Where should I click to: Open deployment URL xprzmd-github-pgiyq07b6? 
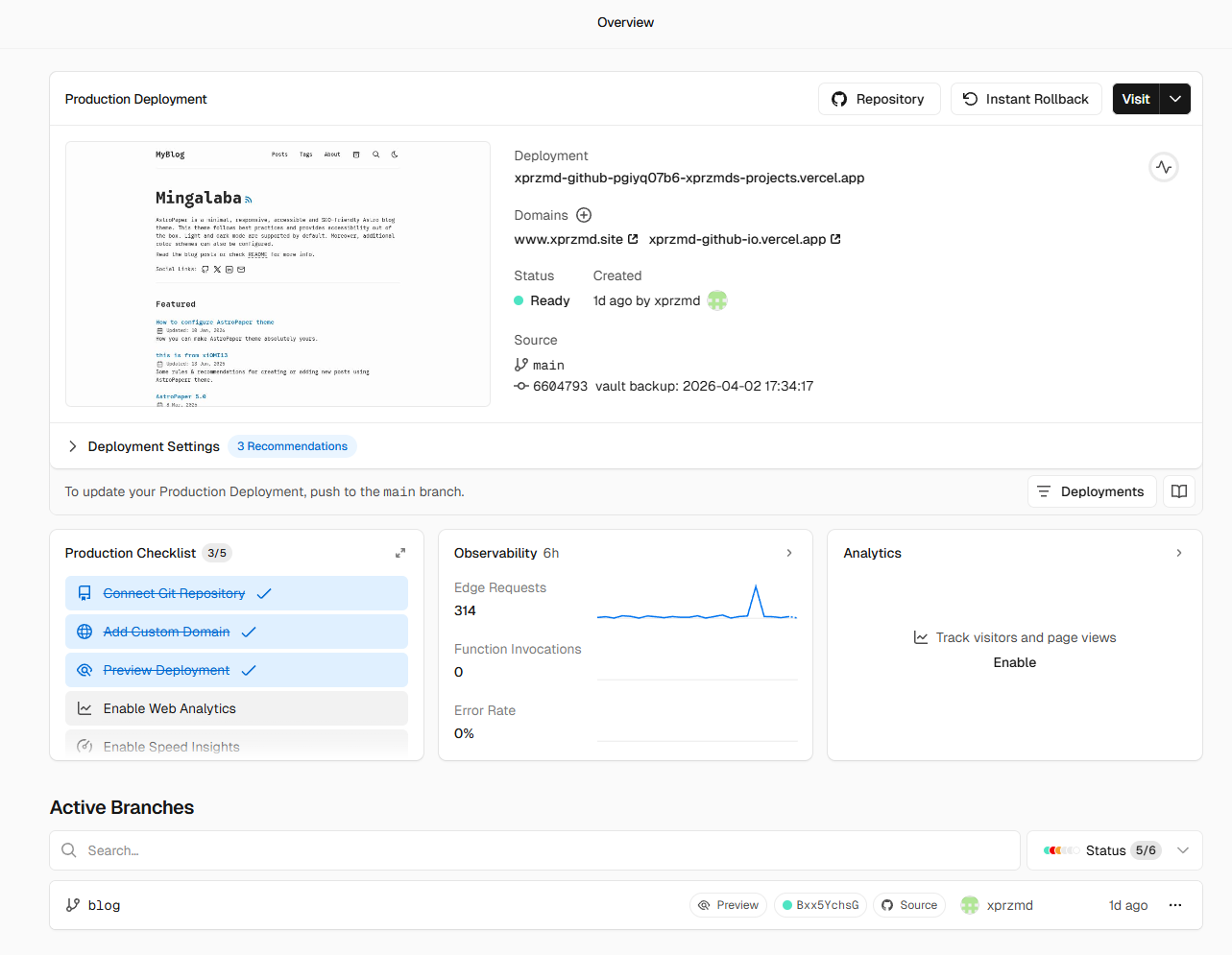point(689,178)
